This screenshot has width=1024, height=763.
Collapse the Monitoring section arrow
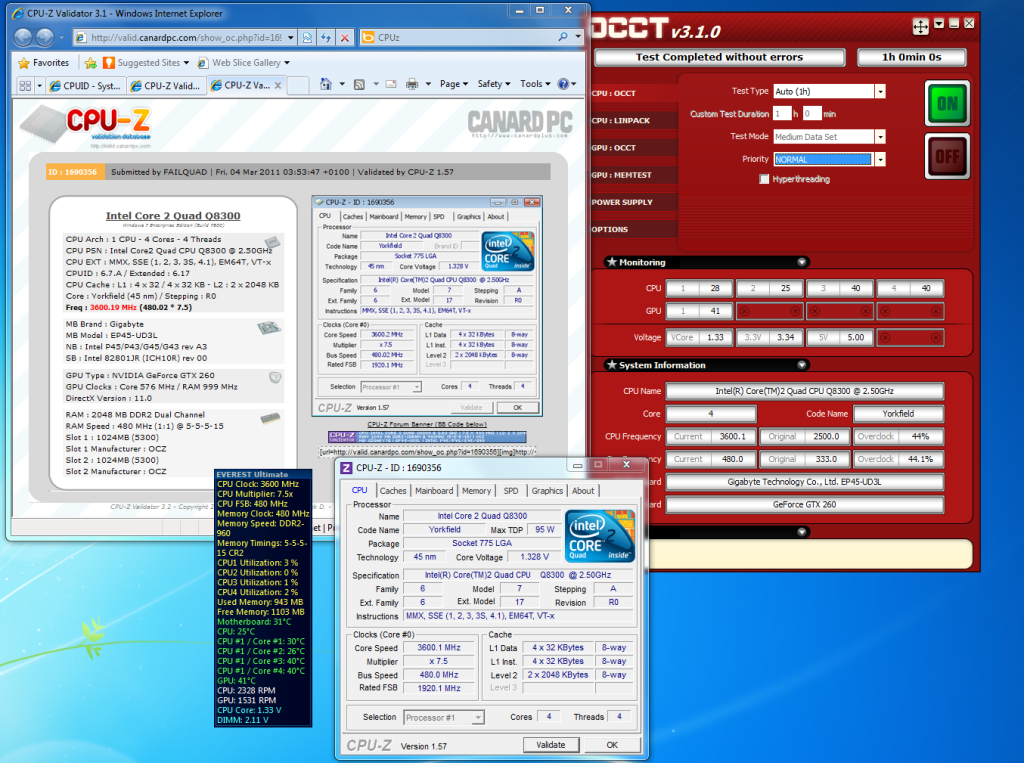click(x=802, y=262)
